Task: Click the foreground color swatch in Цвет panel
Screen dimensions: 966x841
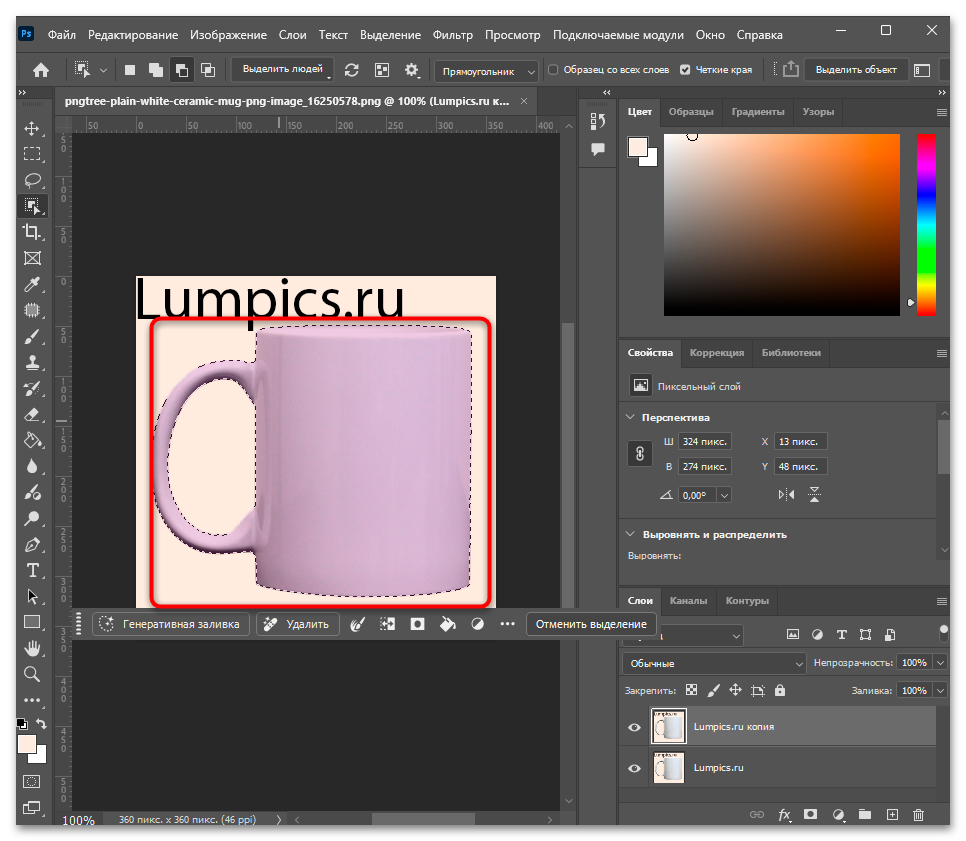Action: pos(638,147)
